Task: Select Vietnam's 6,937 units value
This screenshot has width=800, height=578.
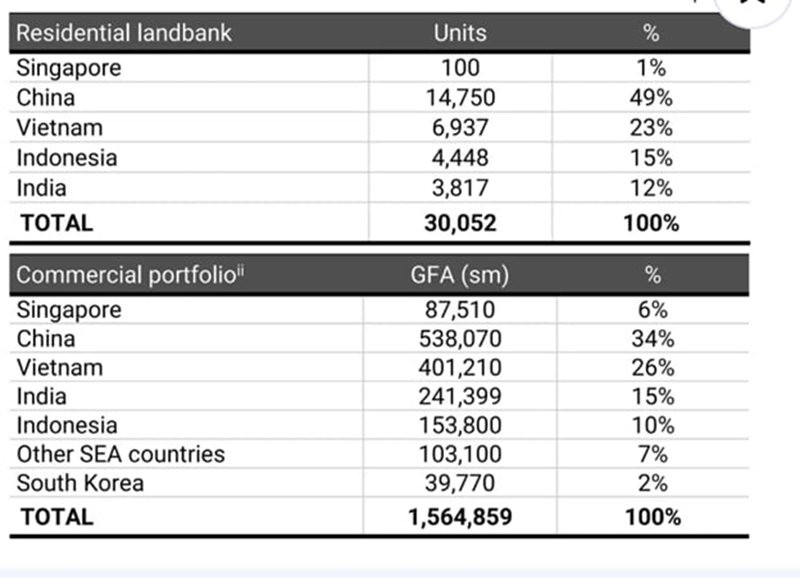Action: pyautogui.click(x=460, y=128)
